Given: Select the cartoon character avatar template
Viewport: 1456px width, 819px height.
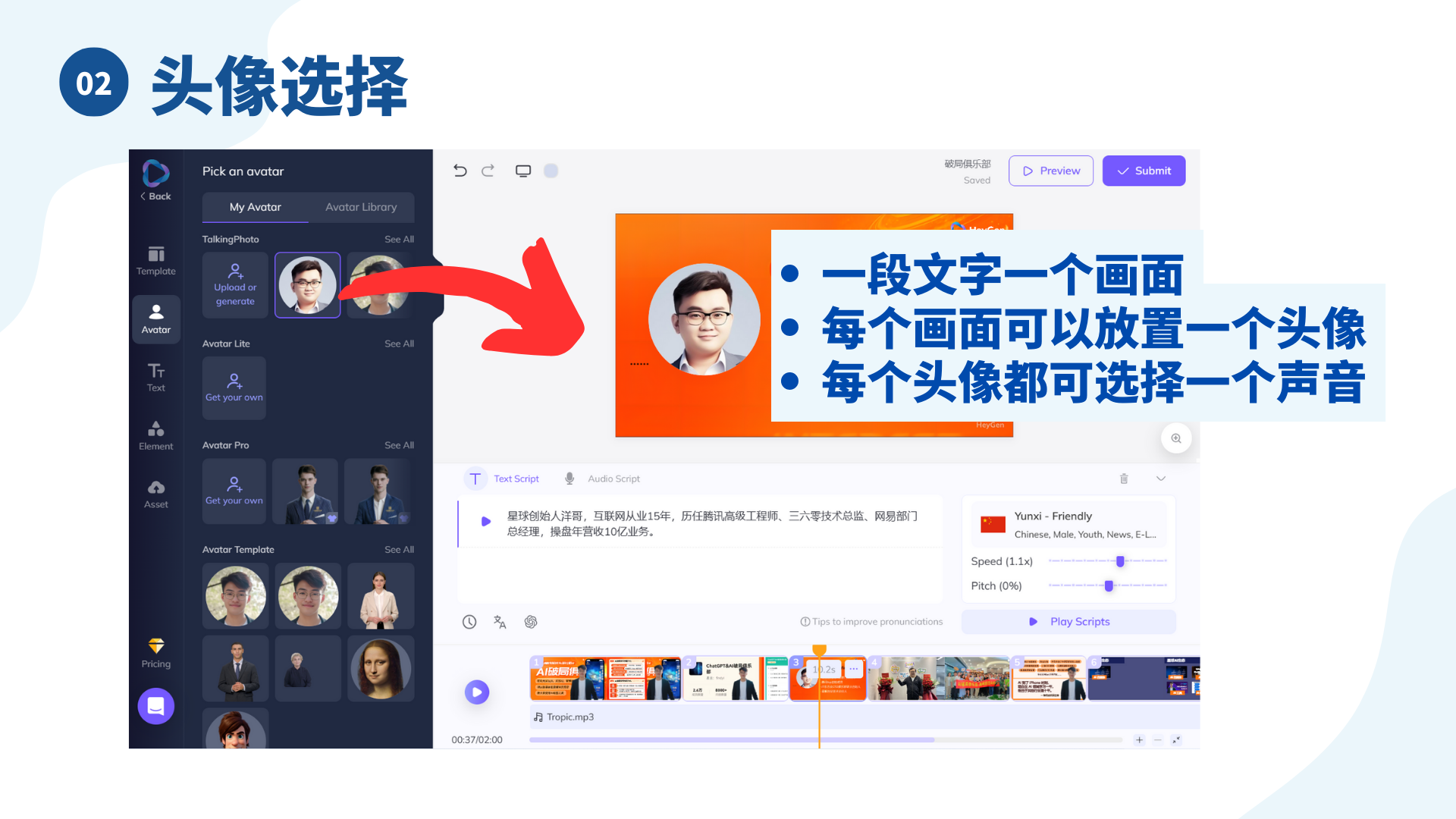Looking at the screenshot, I should 236,728.
